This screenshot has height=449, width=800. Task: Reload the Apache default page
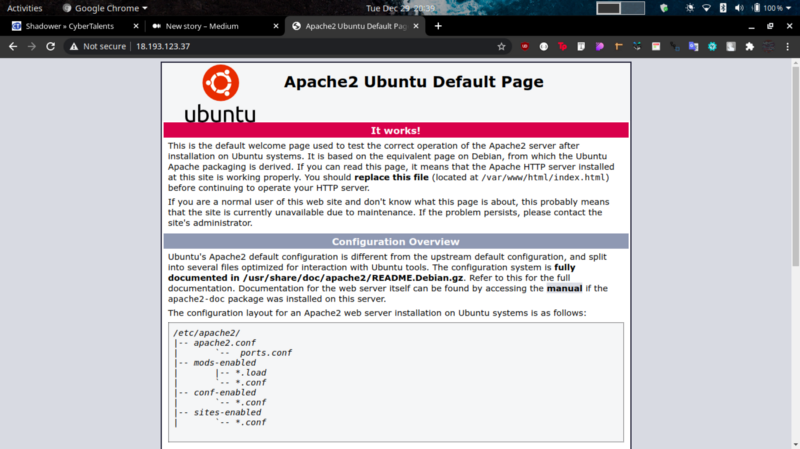click(x=51, y=46)
